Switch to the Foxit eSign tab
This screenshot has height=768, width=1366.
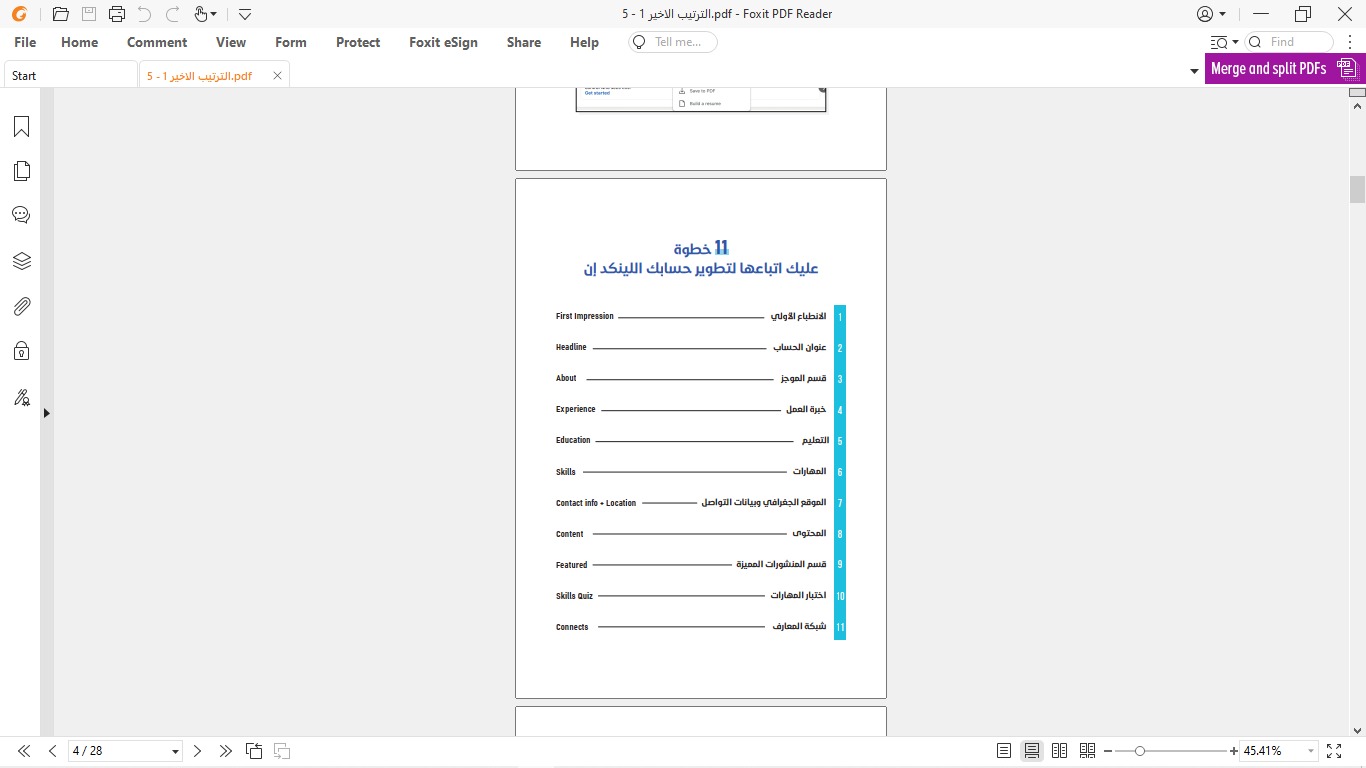443,42
